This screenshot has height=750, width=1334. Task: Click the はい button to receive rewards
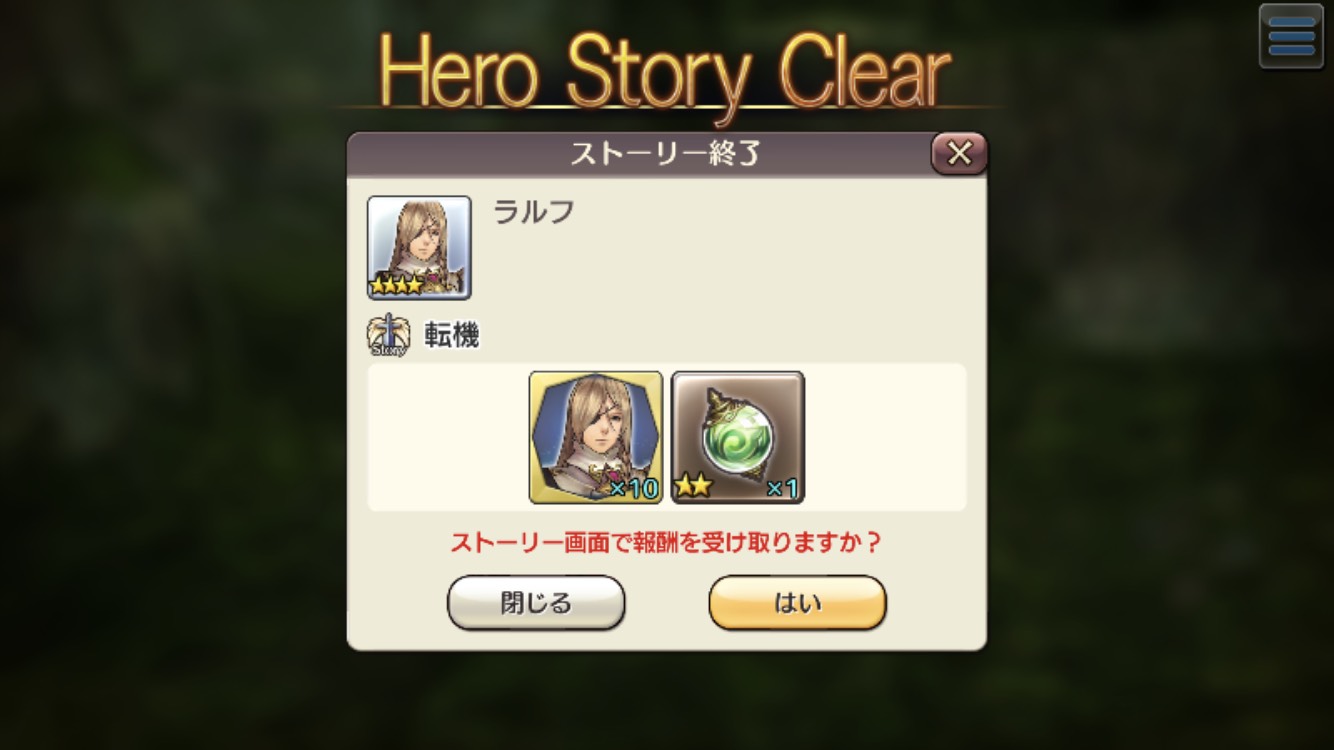pos(797,603)
